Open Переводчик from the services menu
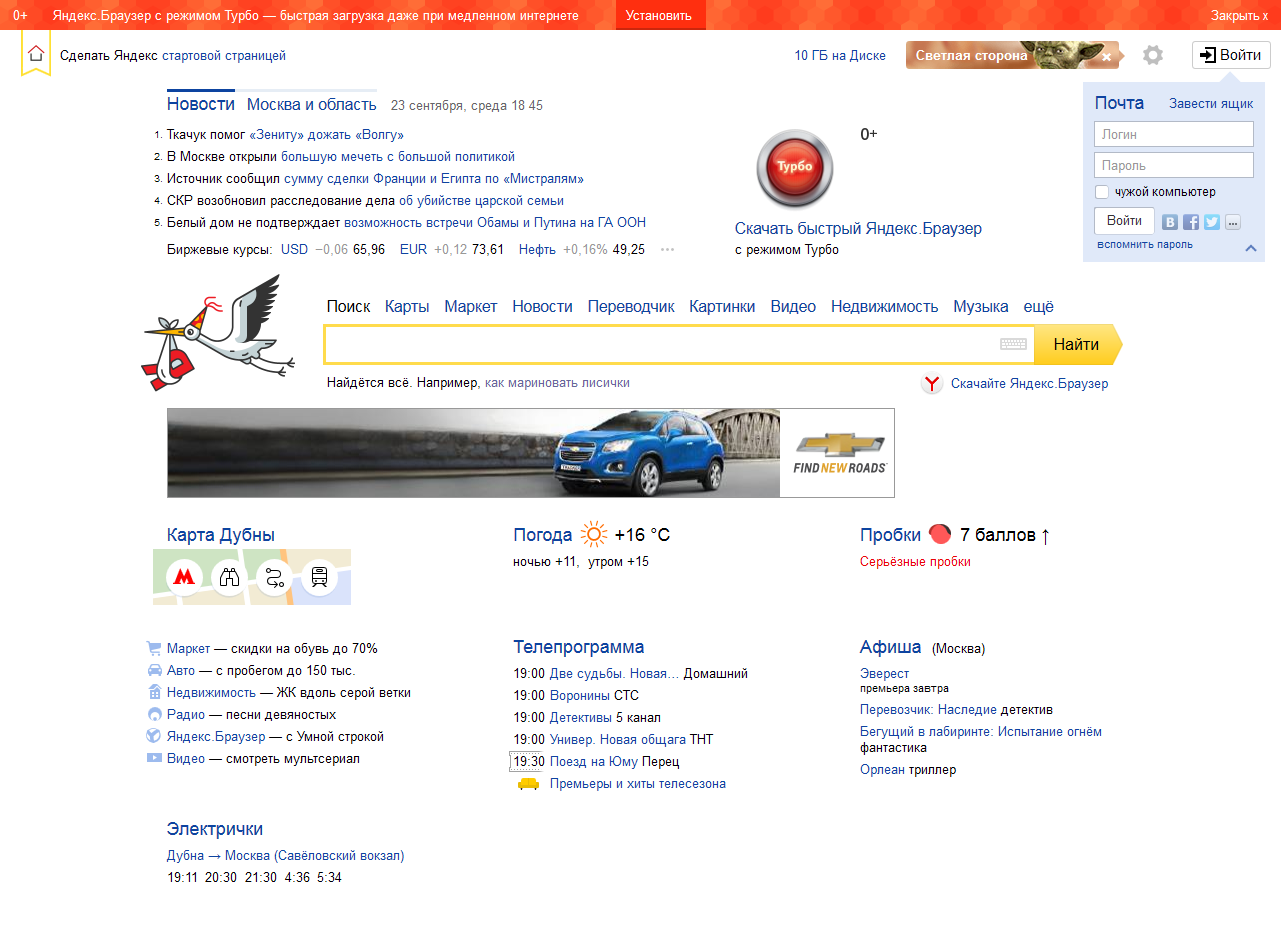This screenshot has width=1281, height=935. point(631,307)
